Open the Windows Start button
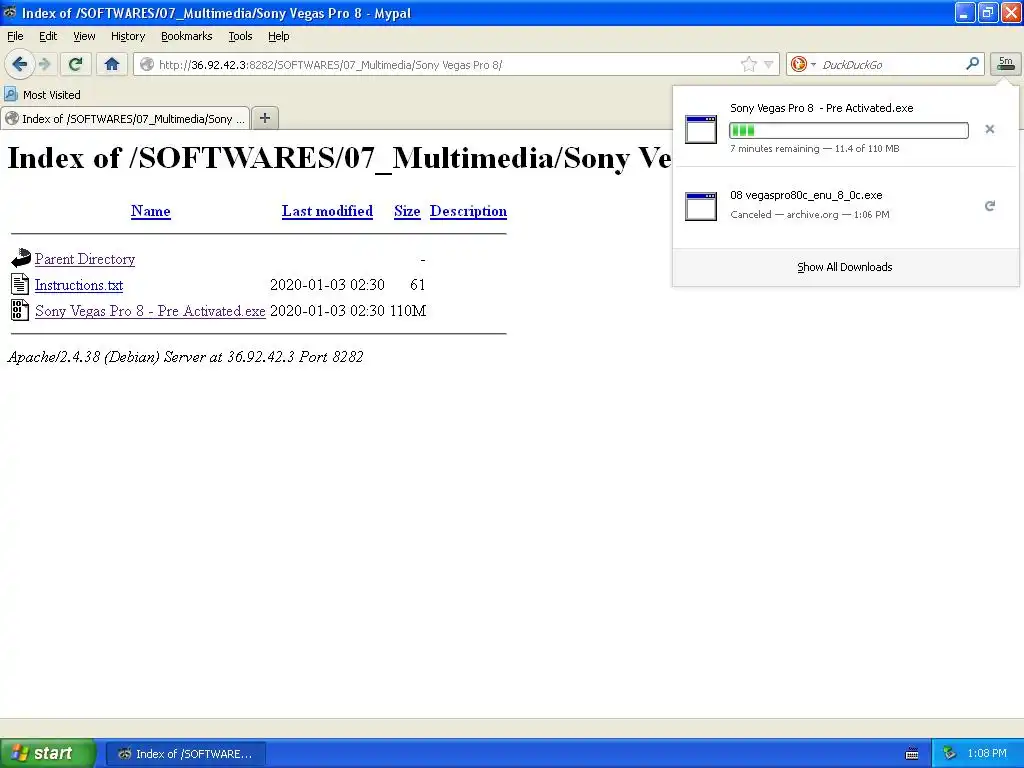The height and width of the screenshot is (768, 1024). (x=47, y=753)
